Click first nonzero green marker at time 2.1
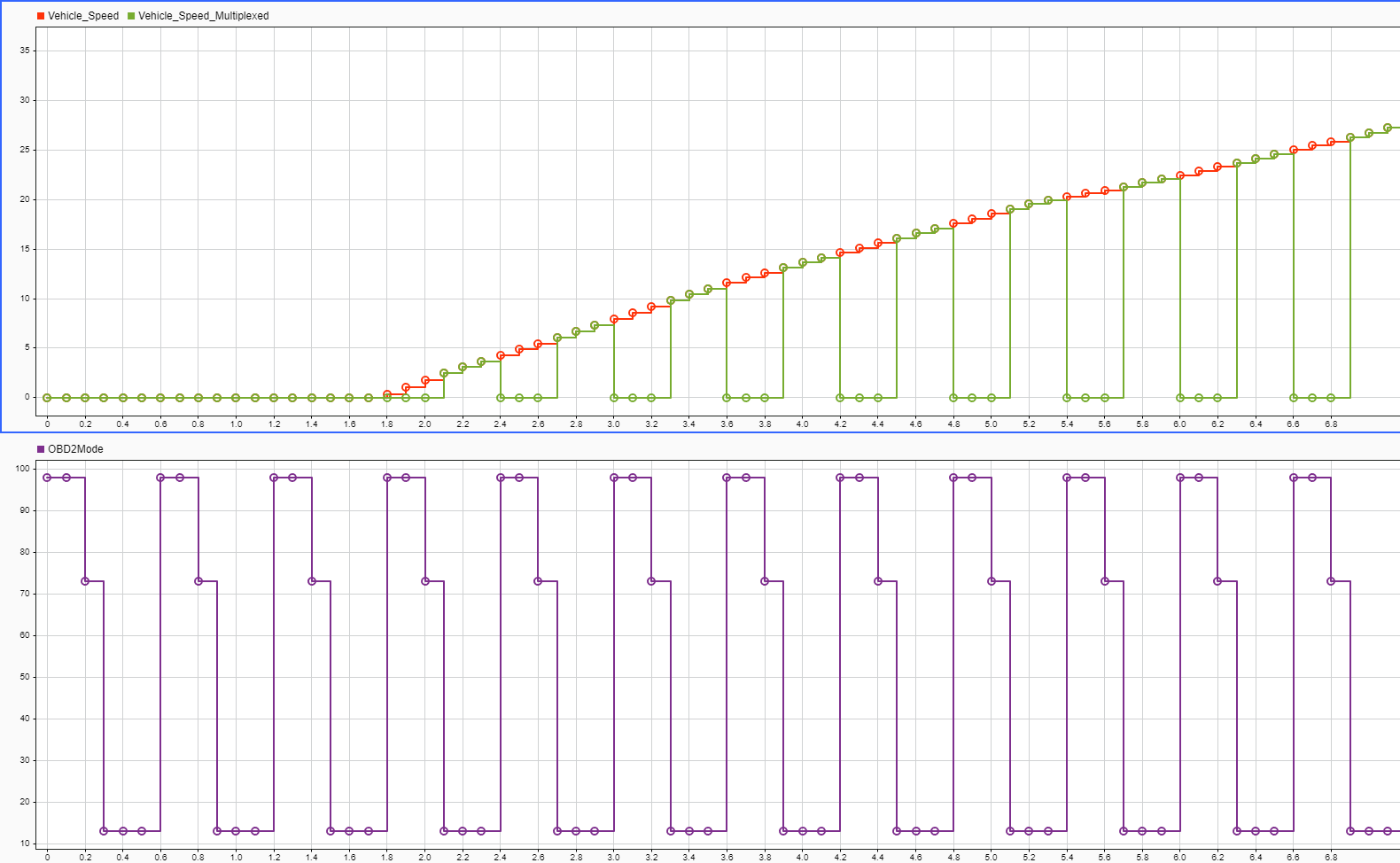 click(x=444, y=373)
